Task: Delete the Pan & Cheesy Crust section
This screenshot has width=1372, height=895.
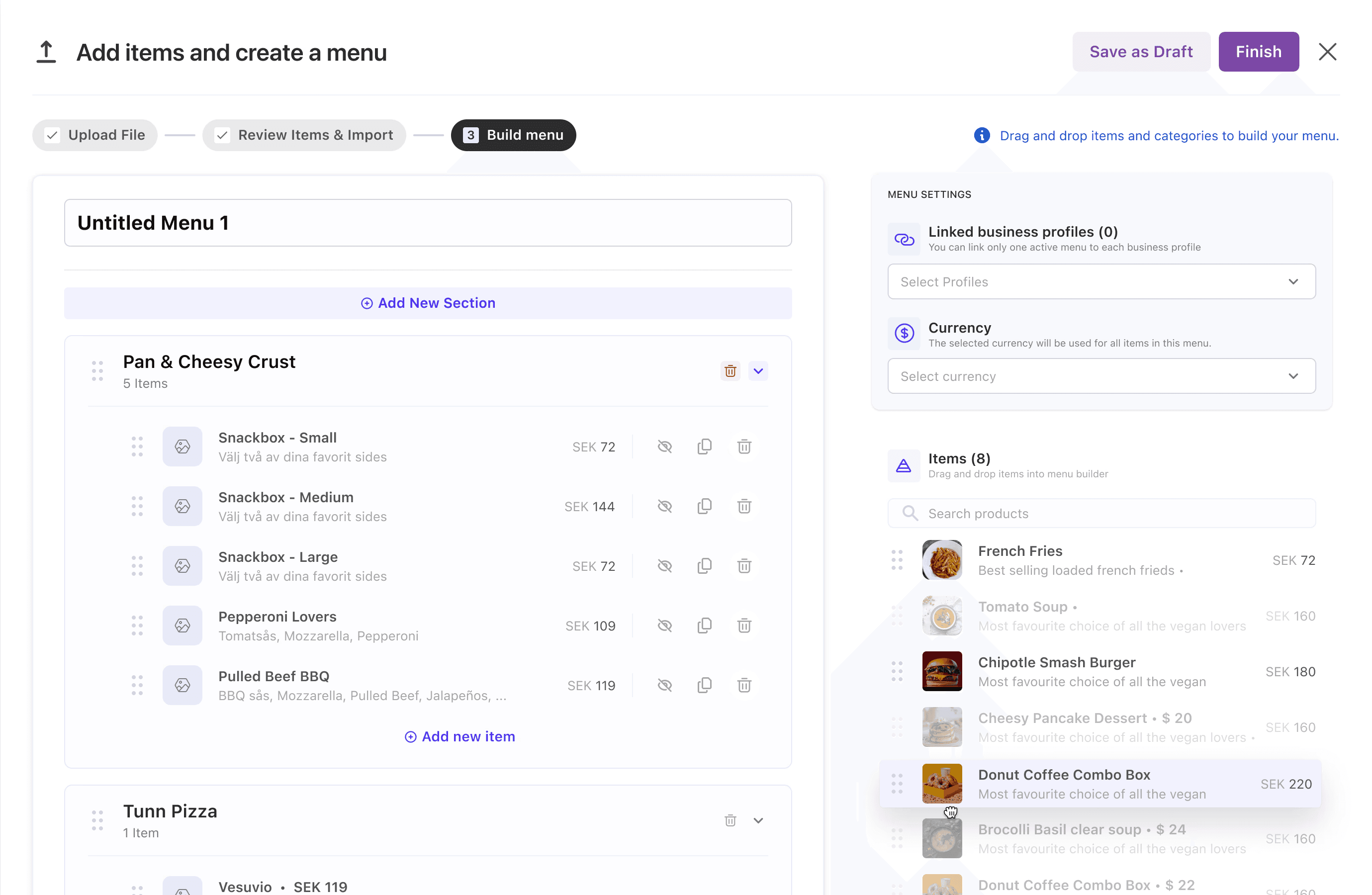Action: (730, 371)
